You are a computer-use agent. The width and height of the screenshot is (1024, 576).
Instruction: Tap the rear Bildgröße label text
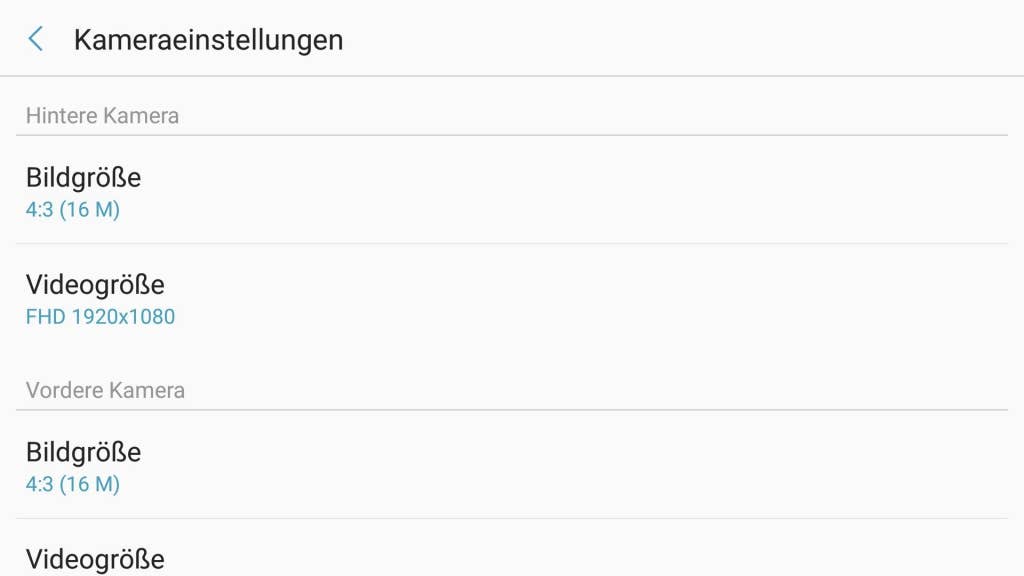[x=83, y=178]
